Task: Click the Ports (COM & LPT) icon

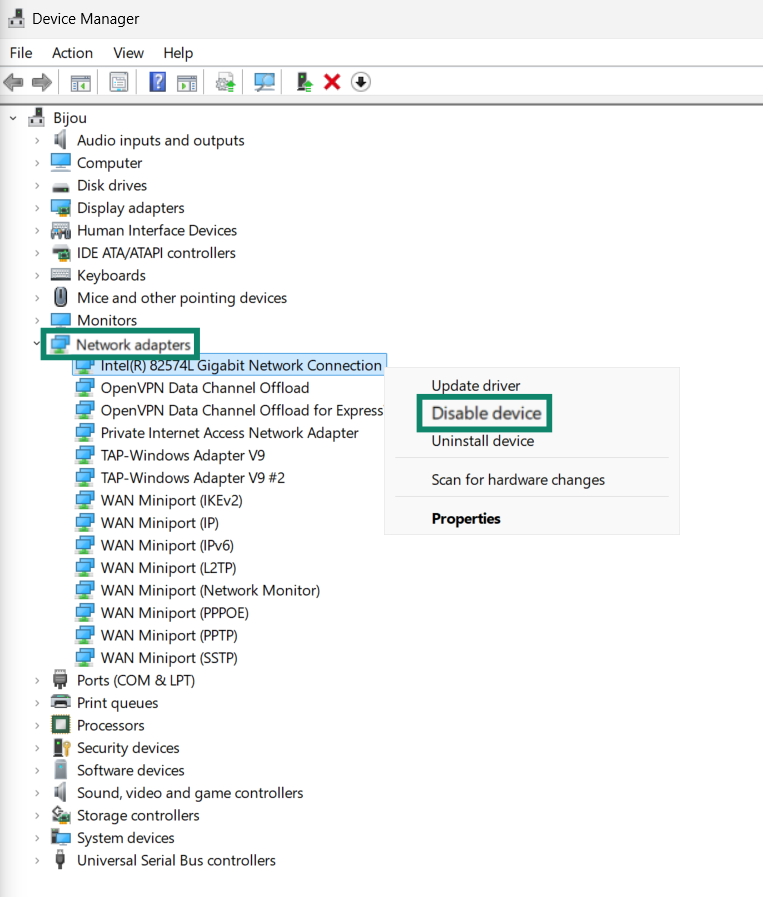Action: click(60, 680)
